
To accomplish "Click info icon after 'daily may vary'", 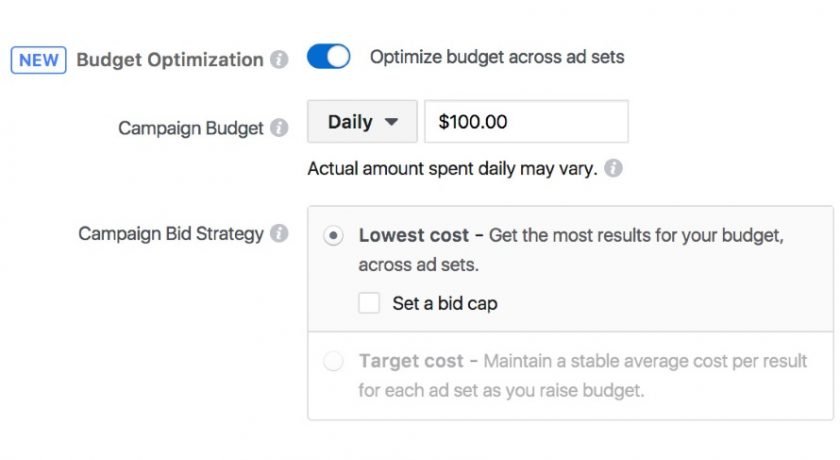I will click(x=613, y=168).
